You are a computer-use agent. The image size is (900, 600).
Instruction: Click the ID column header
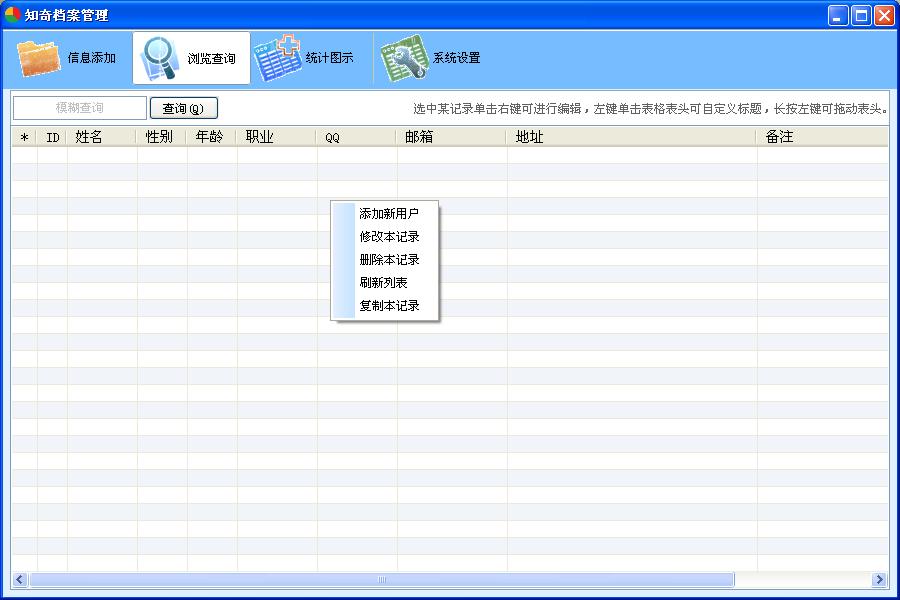[52, 137]
